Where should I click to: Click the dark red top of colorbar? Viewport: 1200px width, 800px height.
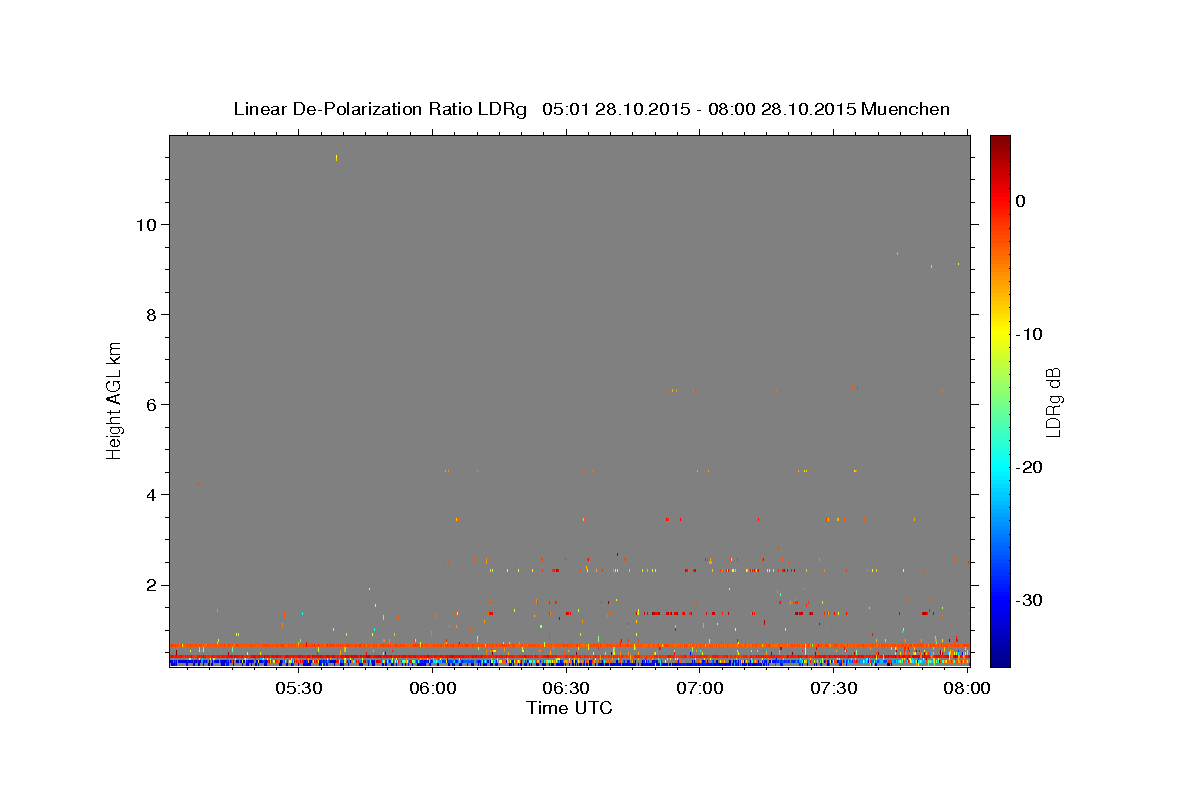(x=1000, y=145)
